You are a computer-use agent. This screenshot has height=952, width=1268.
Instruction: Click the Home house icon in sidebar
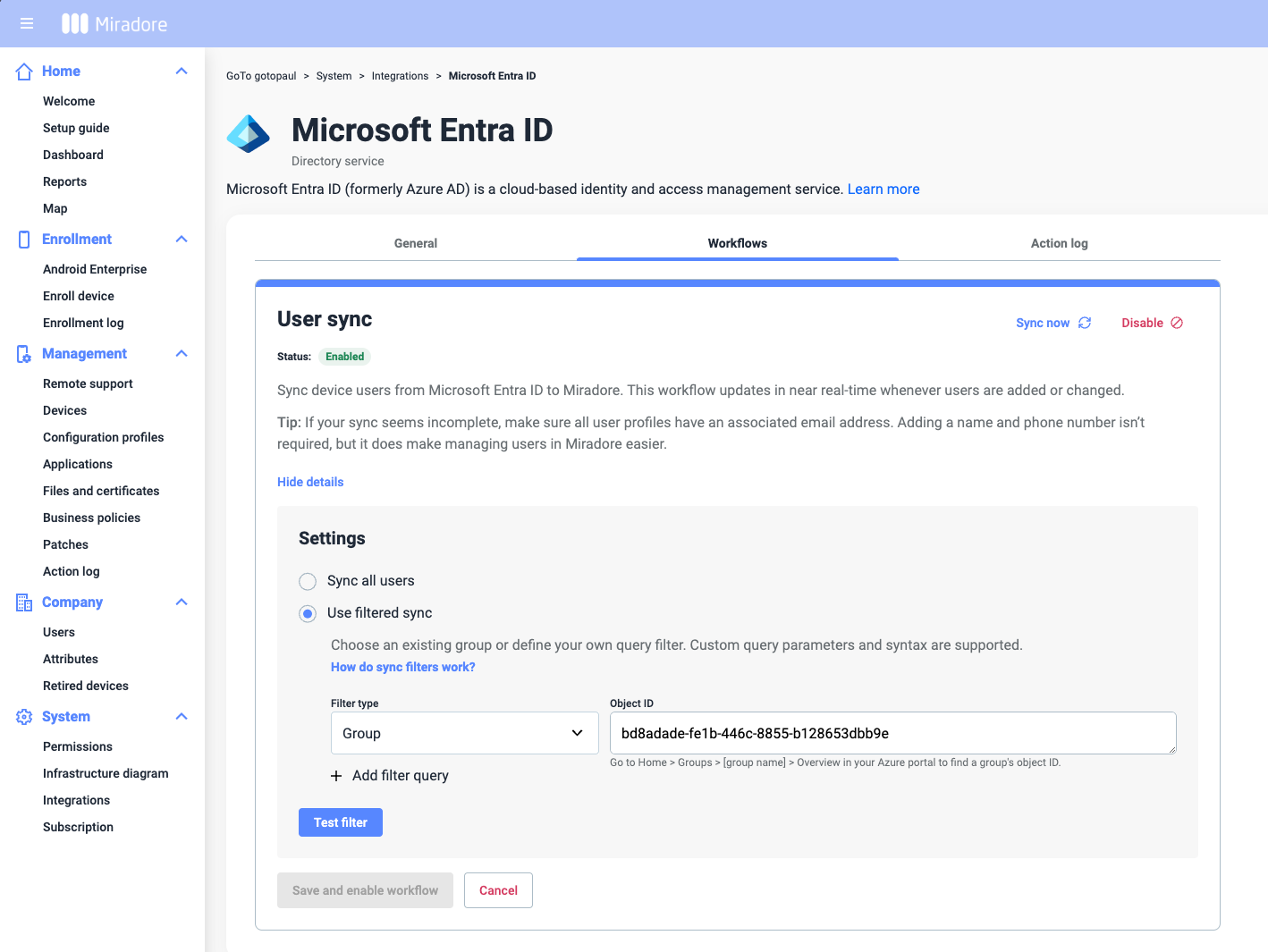point(24,72)
